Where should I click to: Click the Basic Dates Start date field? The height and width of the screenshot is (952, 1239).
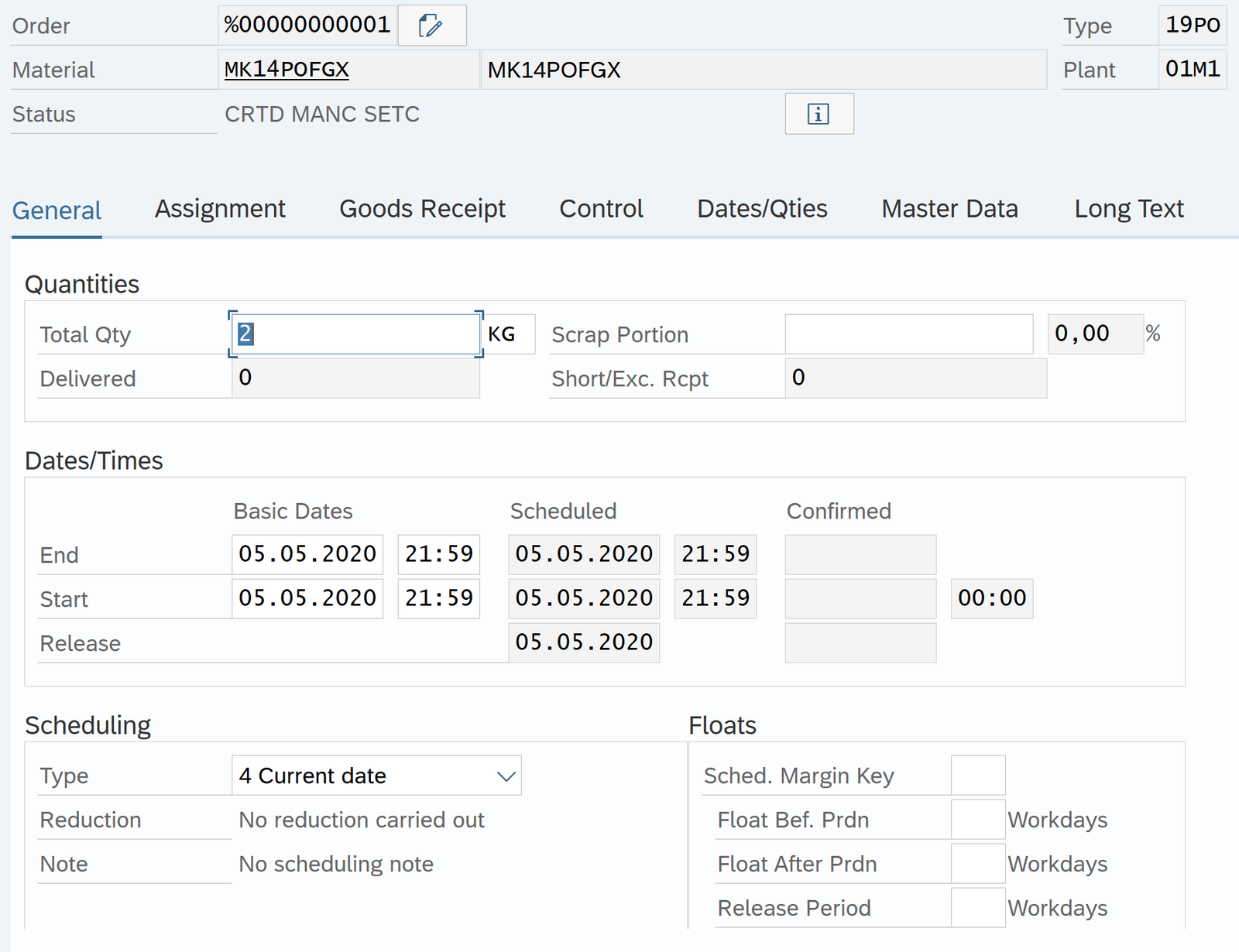tap(307, 598)
